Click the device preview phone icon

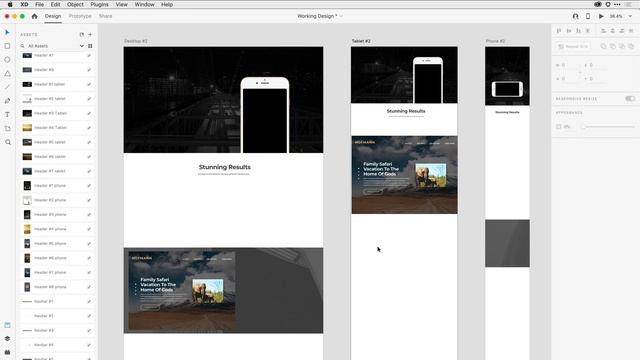coord(588,16)
